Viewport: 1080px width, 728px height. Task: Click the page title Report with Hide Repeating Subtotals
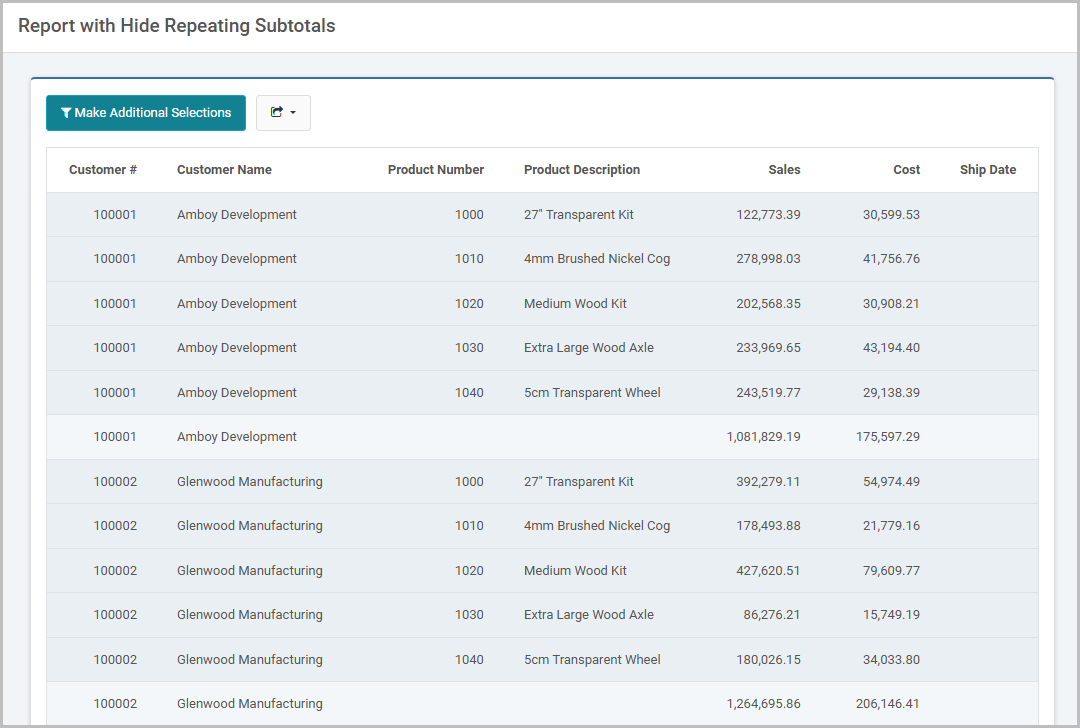pyautogui.click(x=176, y=25)
